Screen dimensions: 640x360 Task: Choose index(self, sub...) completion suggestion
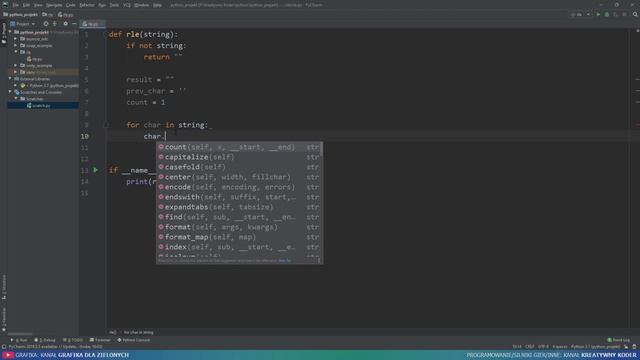point(239,247)
